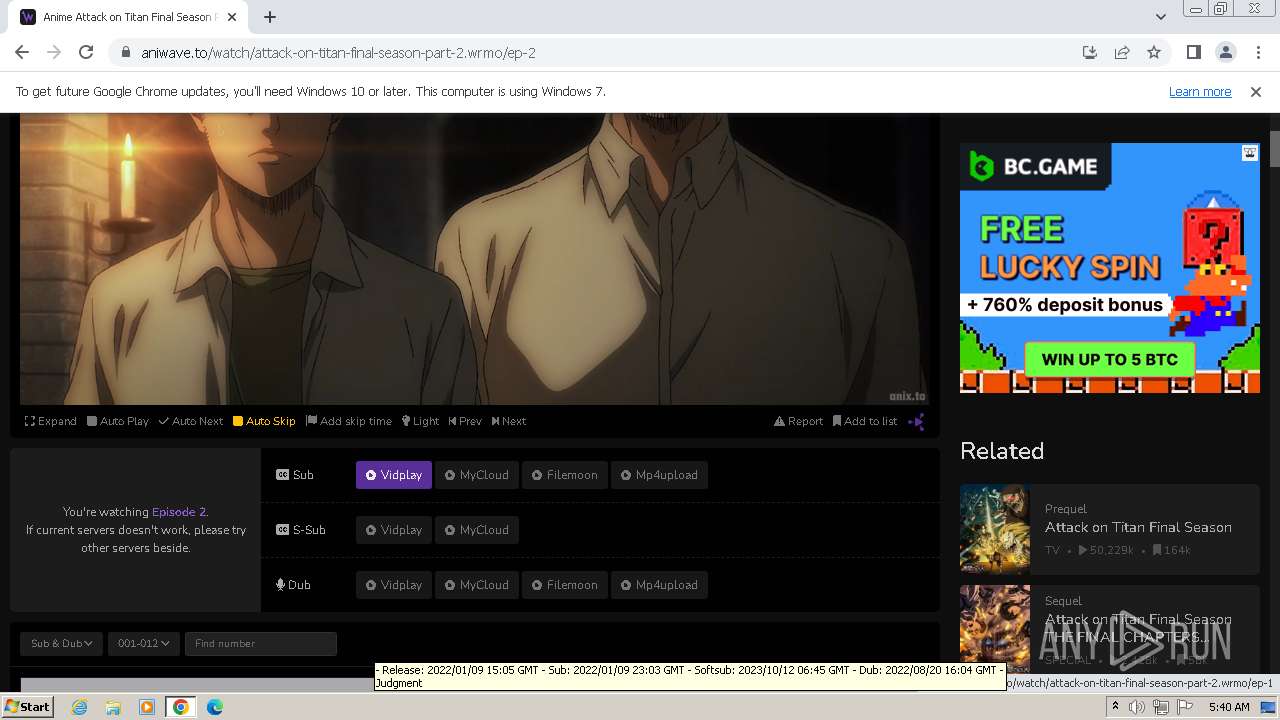Launch Internet Explorer from taskbar
Viewport: 1280px width, 720px height.
(79, 707)
